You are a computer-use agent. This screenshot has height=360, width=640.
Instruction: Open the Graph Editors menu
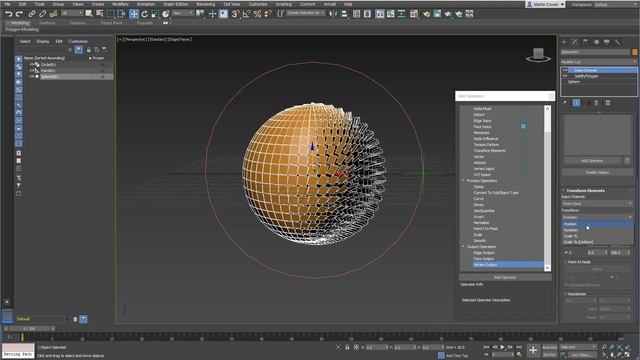point(176,4)
